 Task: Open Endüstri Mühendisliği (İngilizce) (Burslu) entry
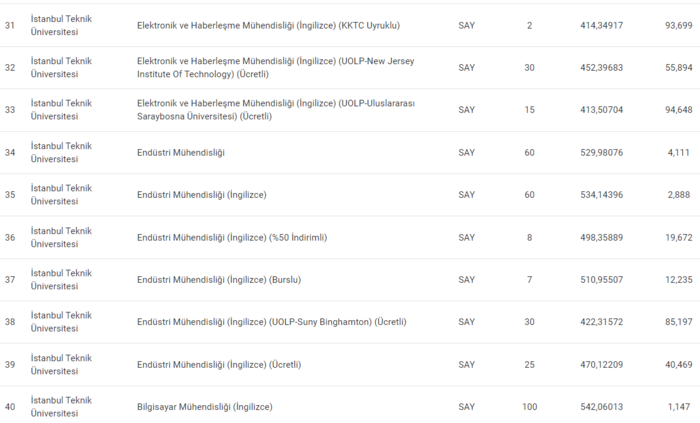tap(218, 280)
